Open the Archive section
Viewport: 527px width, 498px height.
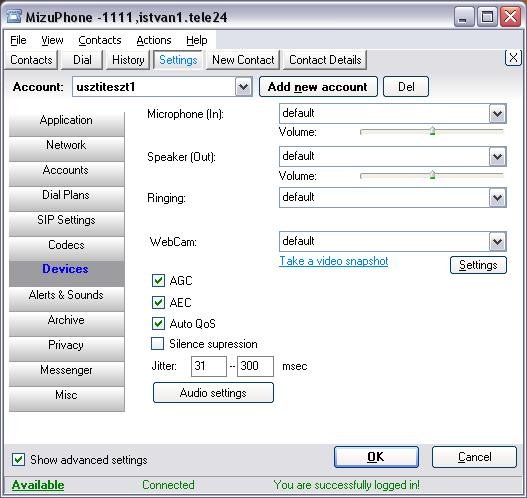(67, 324)
